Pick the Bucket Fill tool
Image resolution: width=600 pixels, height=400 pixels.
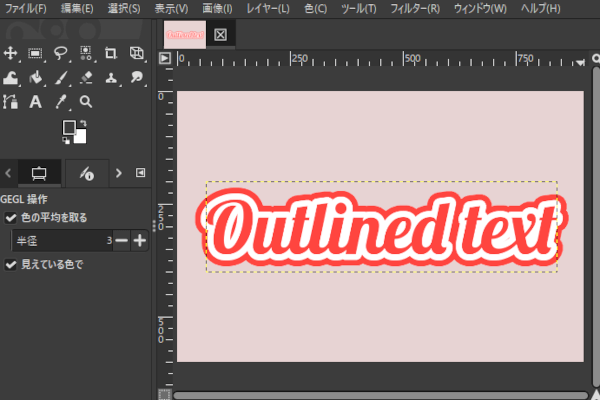tap(36, 77)
